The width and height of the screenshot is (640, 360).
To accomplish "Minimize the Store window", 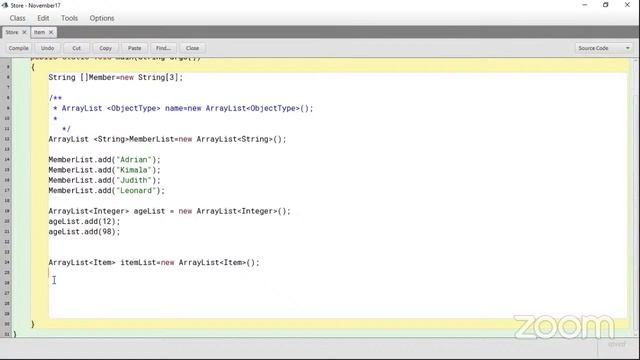I will 584,5.
